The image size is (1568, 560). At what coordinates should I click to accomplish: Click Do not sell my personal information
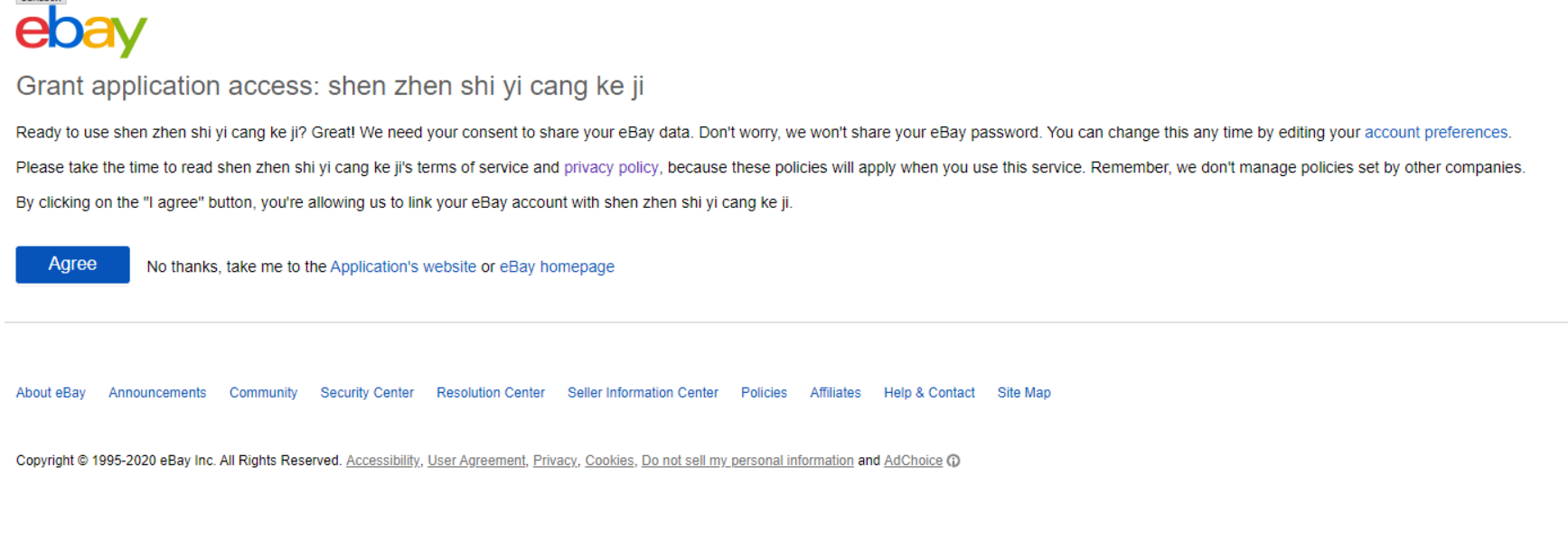pos(747,461)
